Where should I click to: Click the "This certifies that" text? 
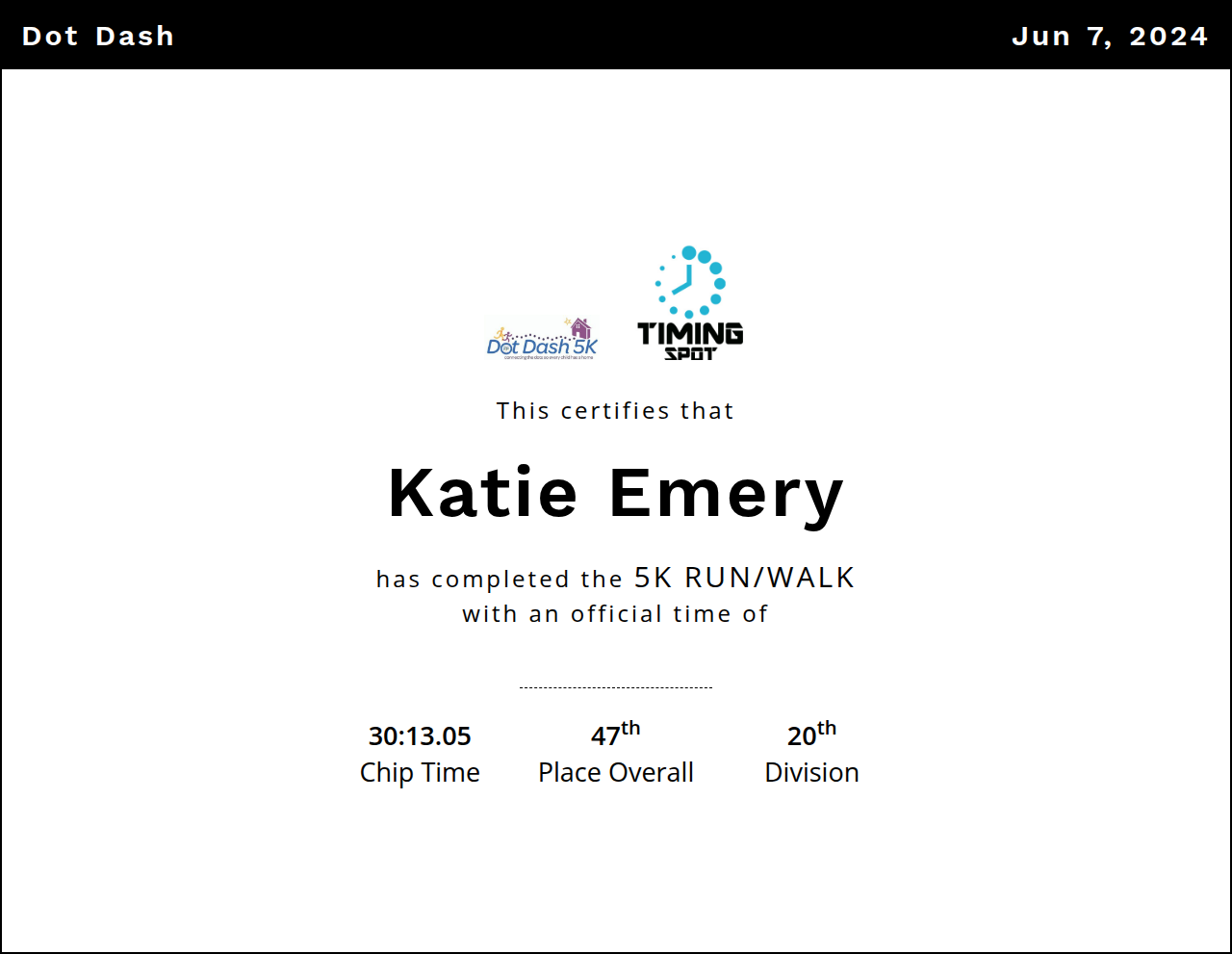pyautogui.click(x=615, y=411)
